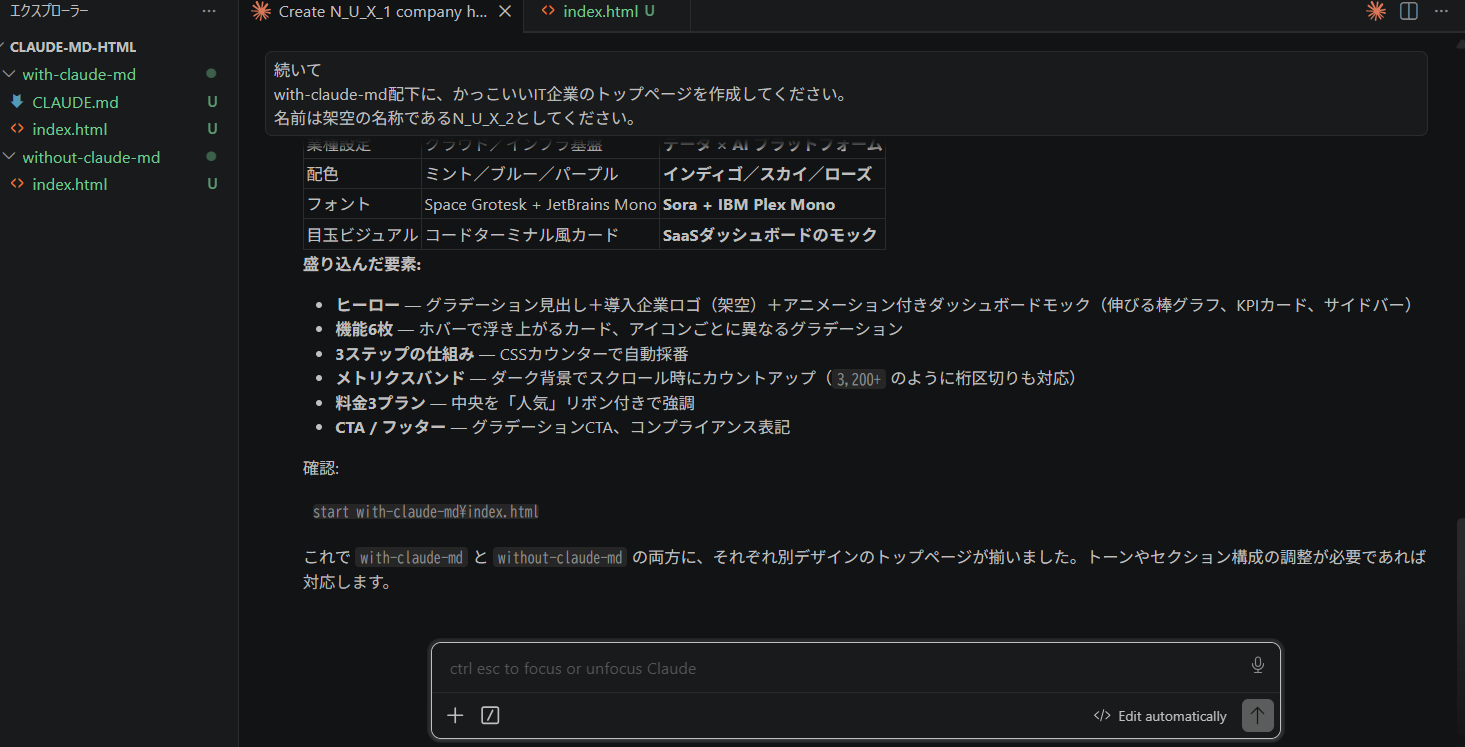Viewport: 1465px width, 747px height.
Task: Open slash commands icon in prompt box
Action: coord(490,715)
